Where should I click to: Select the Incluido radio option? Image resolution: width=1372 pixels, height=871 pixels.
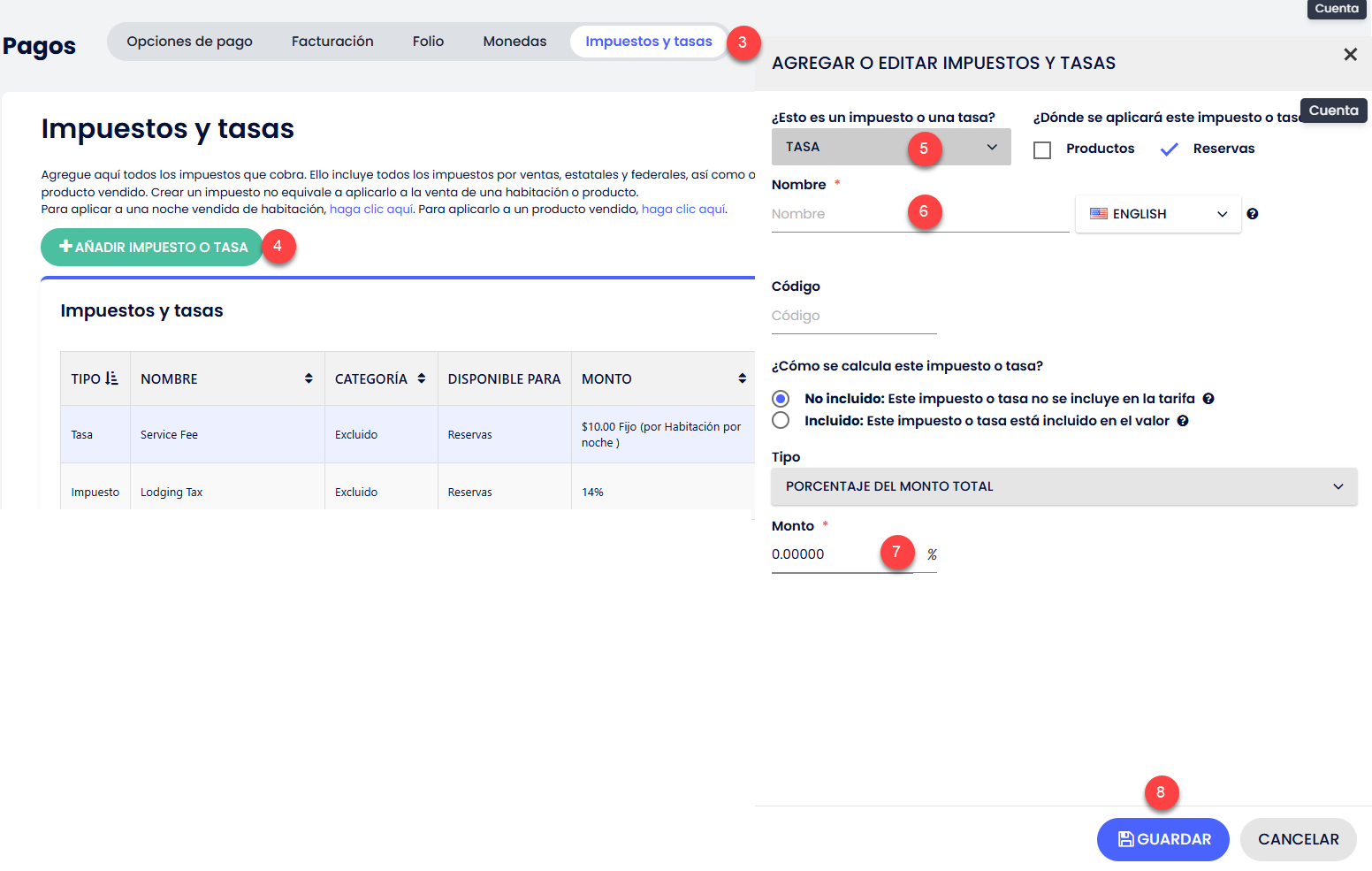[781, 421]
